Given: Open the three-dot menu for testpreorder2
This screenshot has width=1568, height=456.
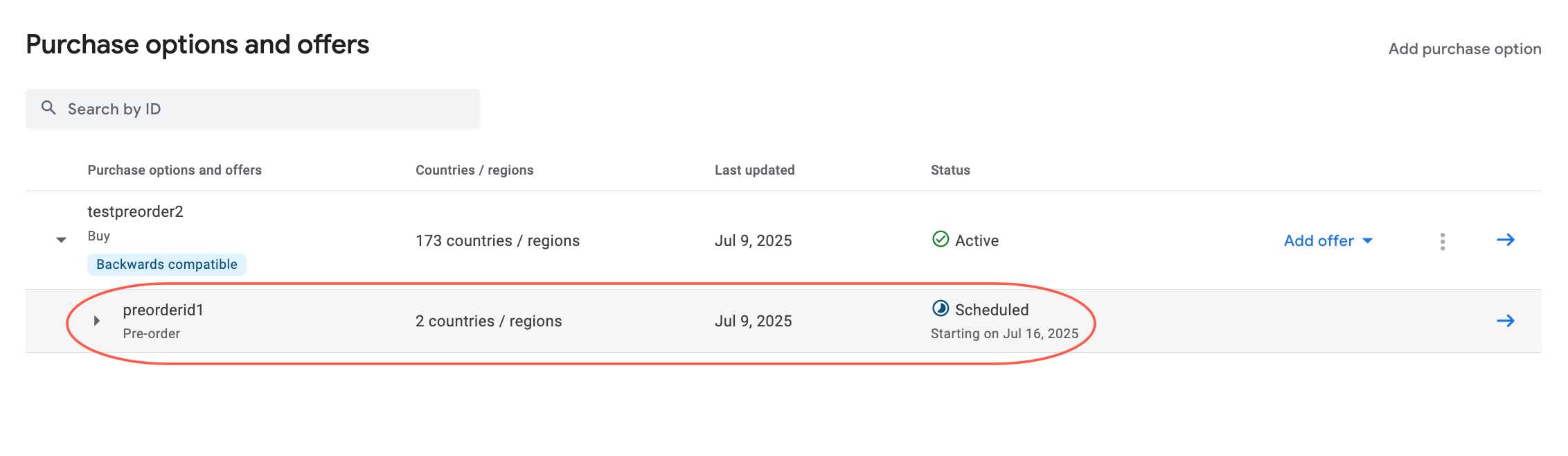Looking at the screenshot, I should [x=1443, y=241].
